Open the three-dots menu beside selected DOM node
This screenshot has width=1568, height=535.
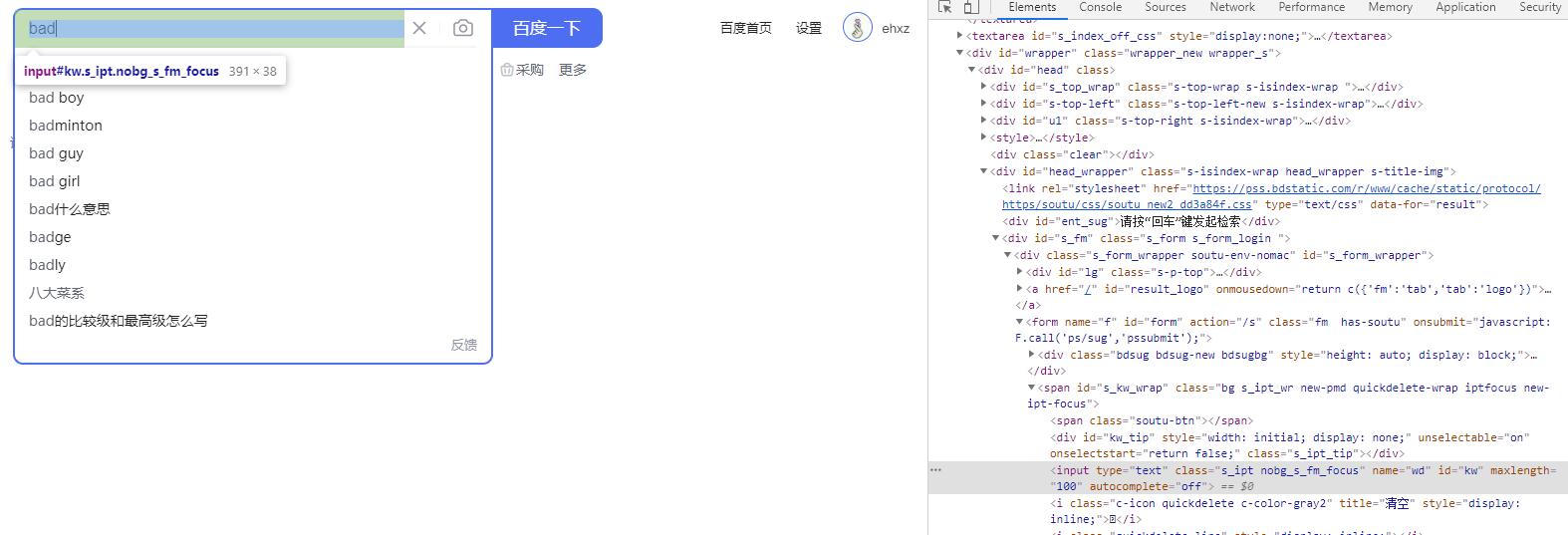coord(935,470)
